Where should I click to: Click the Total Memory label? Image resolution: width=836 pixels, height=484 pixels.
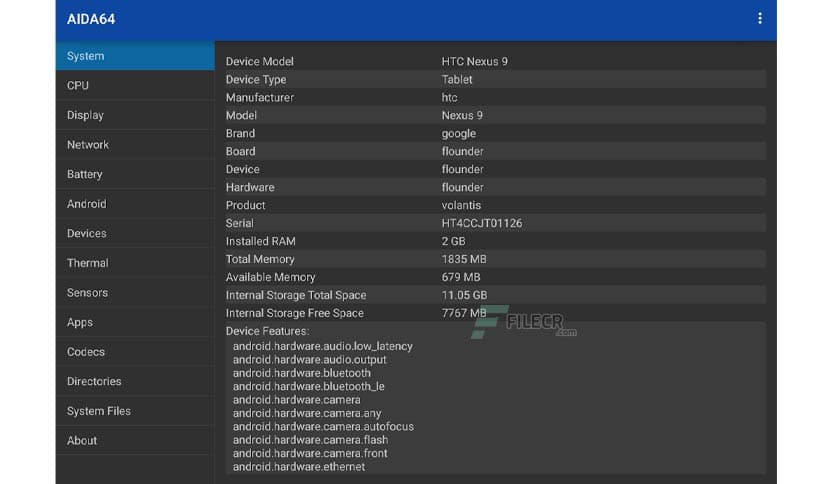click(x=260, y=259)
